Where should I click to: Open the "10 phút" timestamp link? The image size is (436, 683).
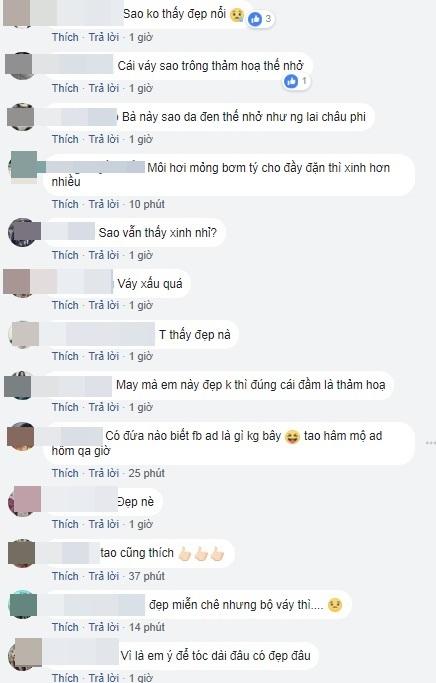click(x=147, y=204)
